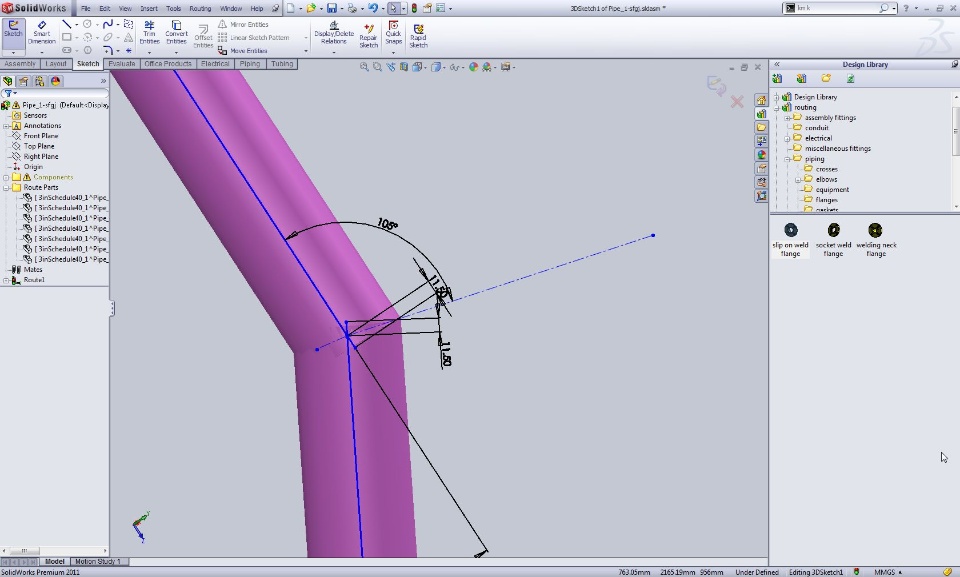Open the File menu

(x=86, y=9)
